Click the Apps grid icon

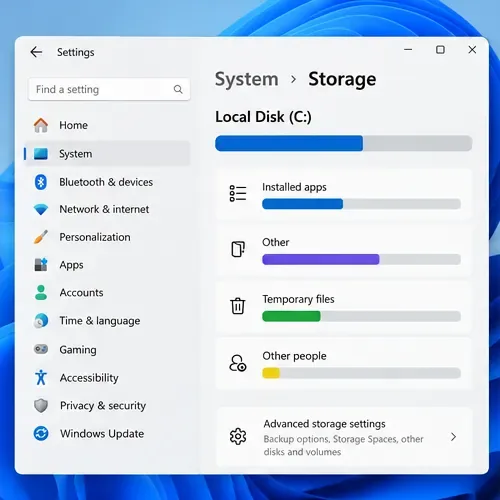(x=41, y=265)
